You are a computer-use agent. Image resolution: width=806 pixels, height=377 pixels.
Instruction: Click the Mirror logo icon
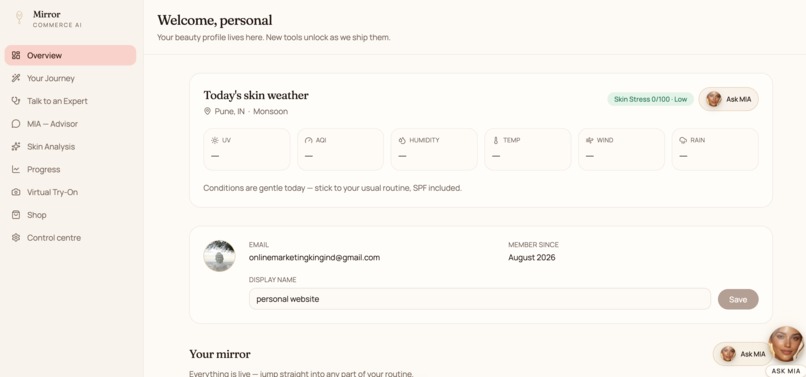[19, 18]
